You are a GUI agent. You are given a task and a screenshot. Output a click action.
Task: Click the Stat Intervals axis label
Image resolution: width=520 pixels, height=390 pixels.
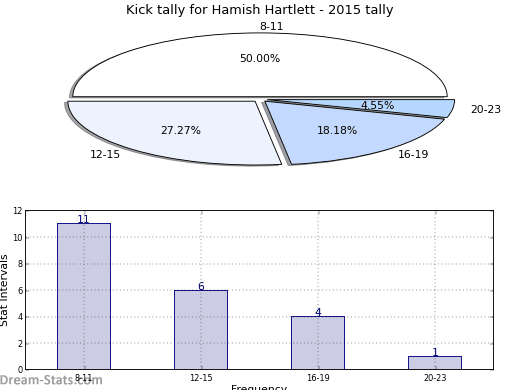pos(4,290)
